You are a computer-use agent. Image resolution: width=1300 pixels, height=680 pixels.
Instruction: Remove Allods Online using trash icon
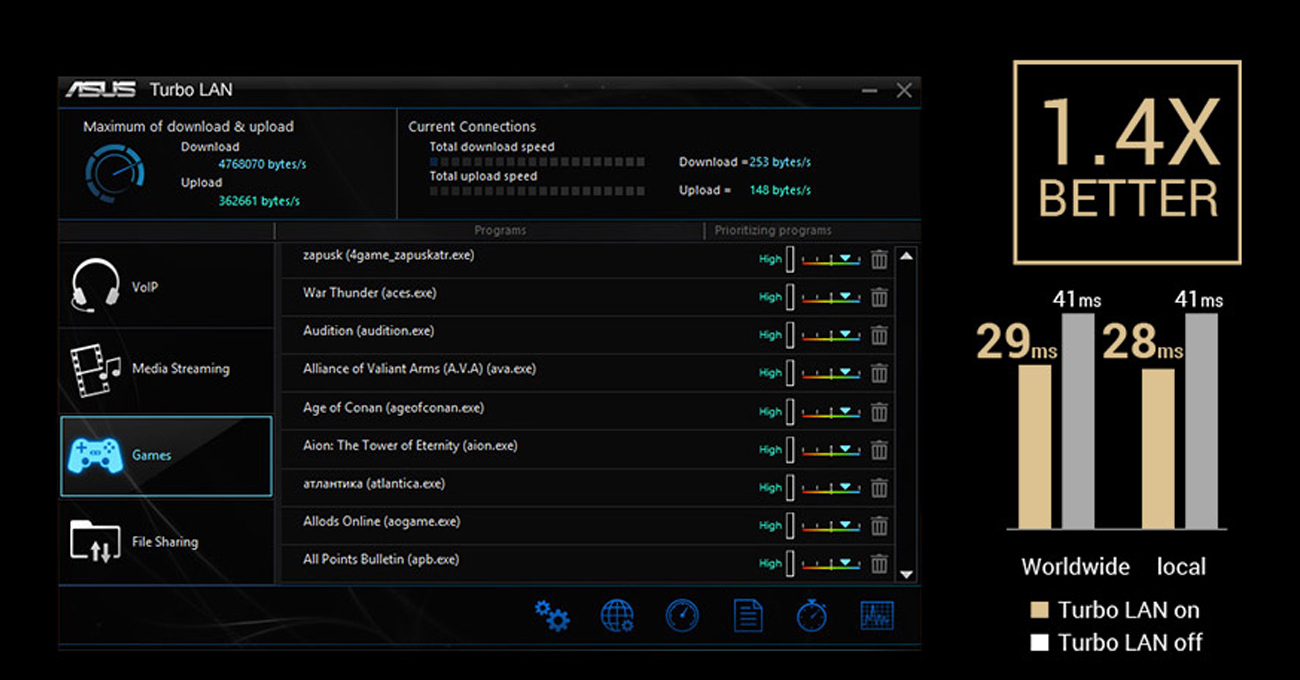point(879,525)
